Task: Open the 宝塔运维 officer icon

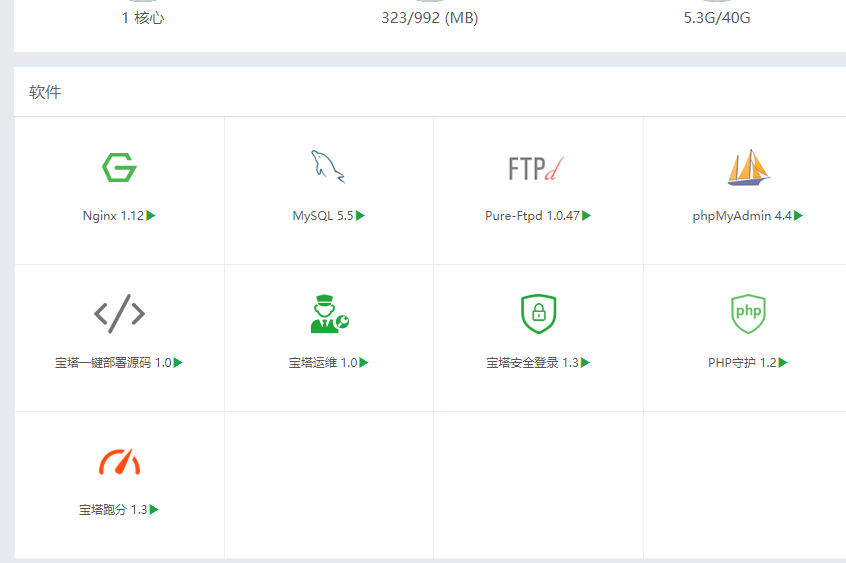Action: tap(329, 314)
